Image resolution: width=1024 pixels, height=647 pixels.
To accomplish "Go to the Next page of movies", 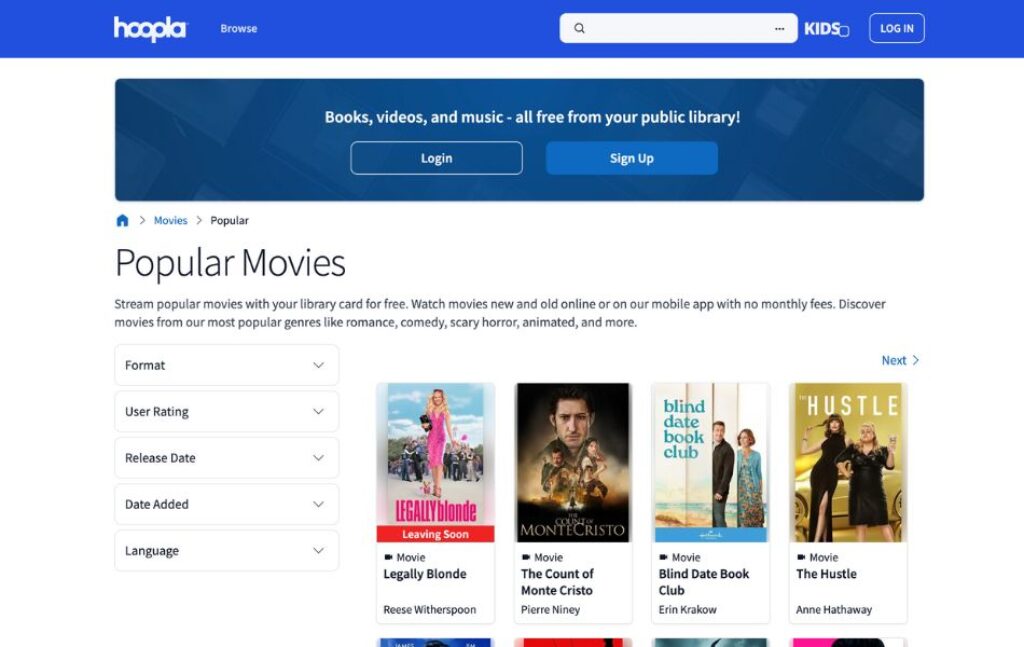I will 900,360.
